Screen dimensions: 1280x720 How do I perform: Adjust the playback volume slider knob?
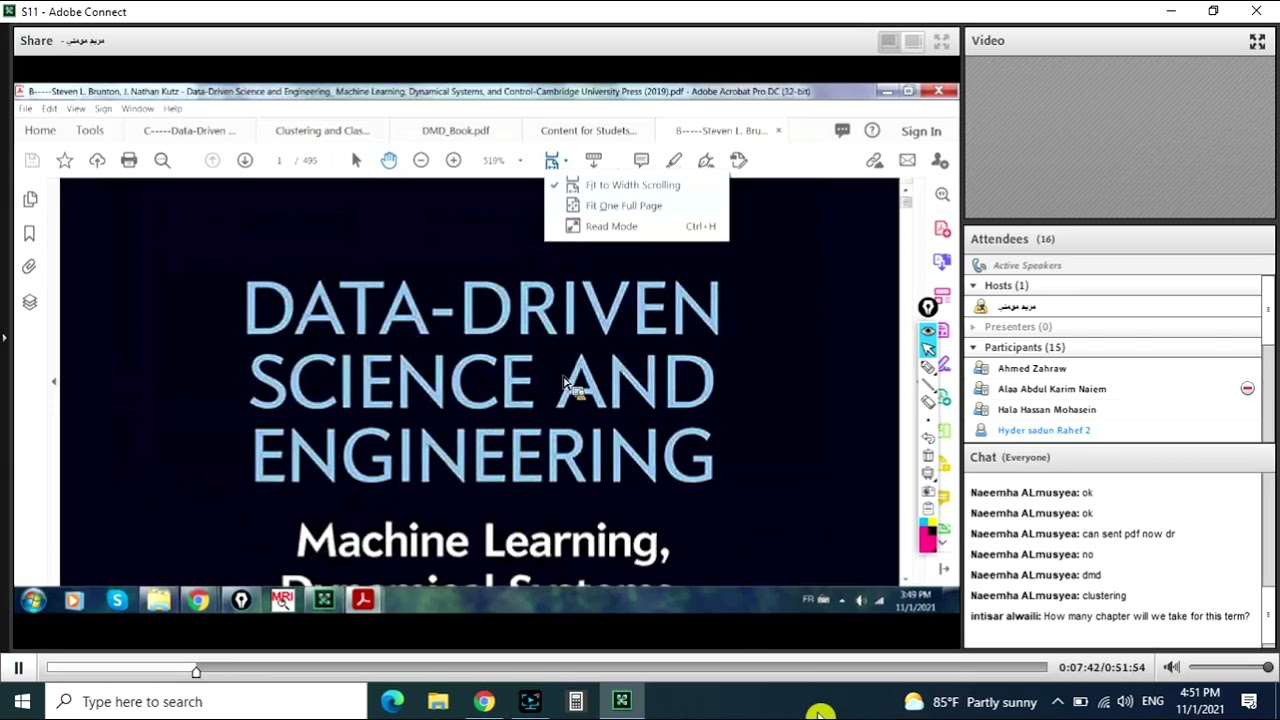coord(1268,667)
